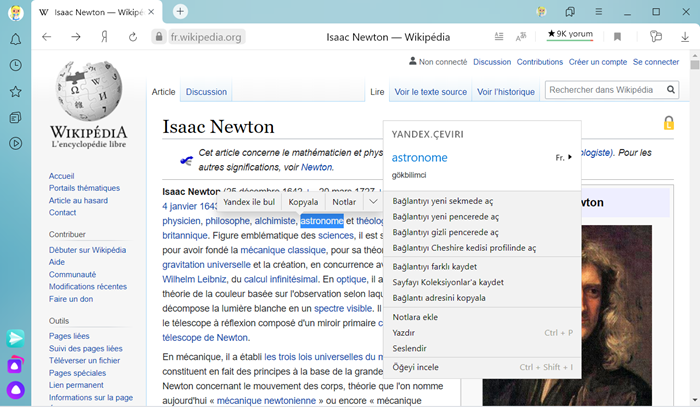Screen dimensions: 700x407
Task: Open 'Voir le texte source' tab
Action: coord(430,91)
